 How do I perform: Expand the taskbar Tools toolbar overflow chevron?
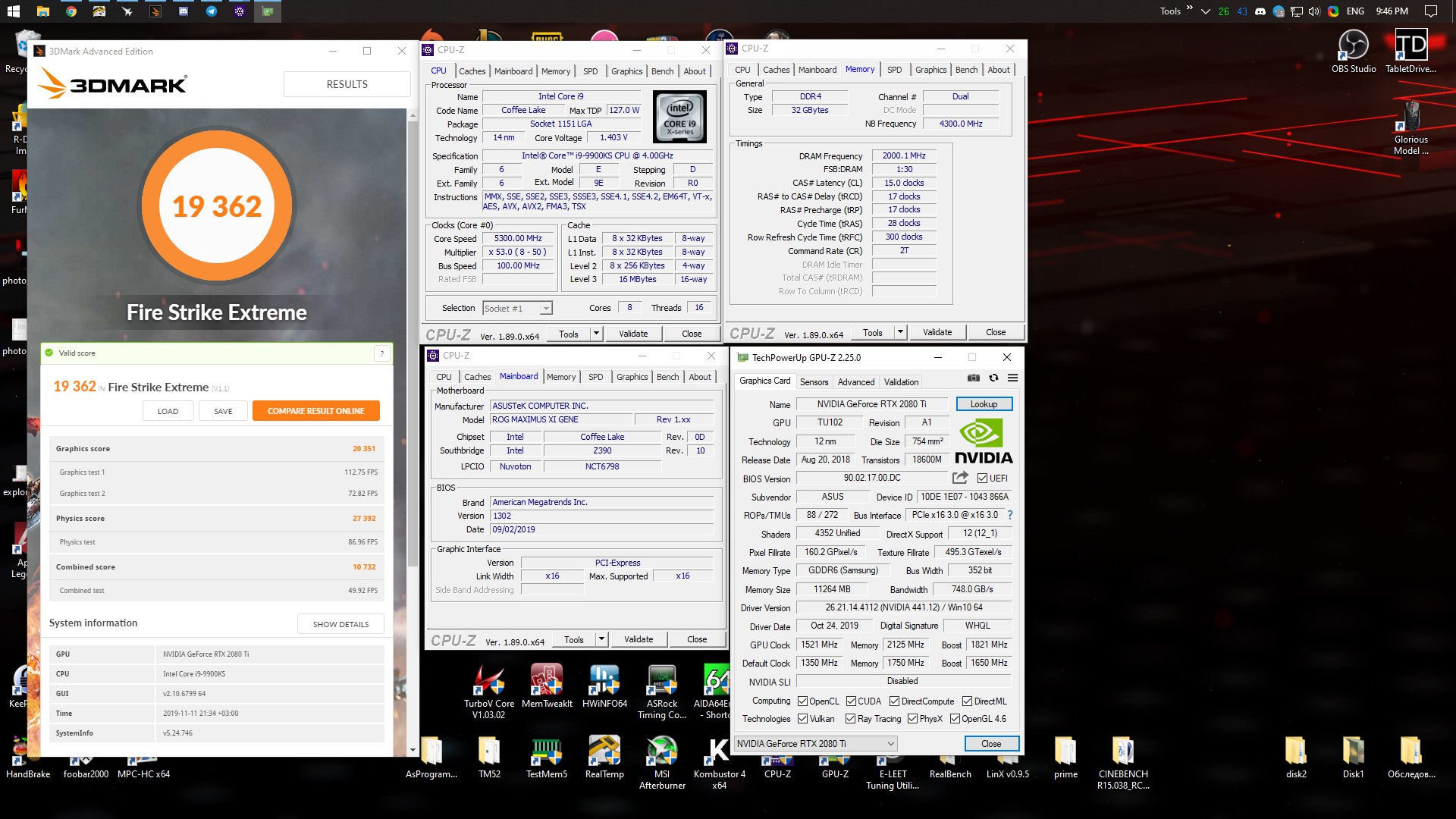pos(1189,8)
